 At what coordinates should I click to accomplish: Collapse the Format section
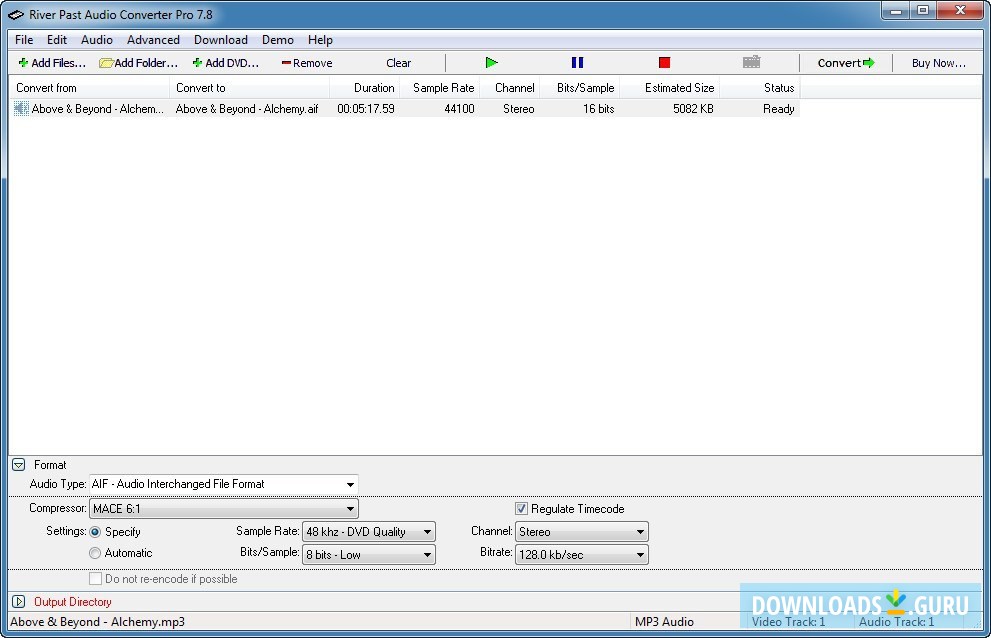tap(17, 464)
